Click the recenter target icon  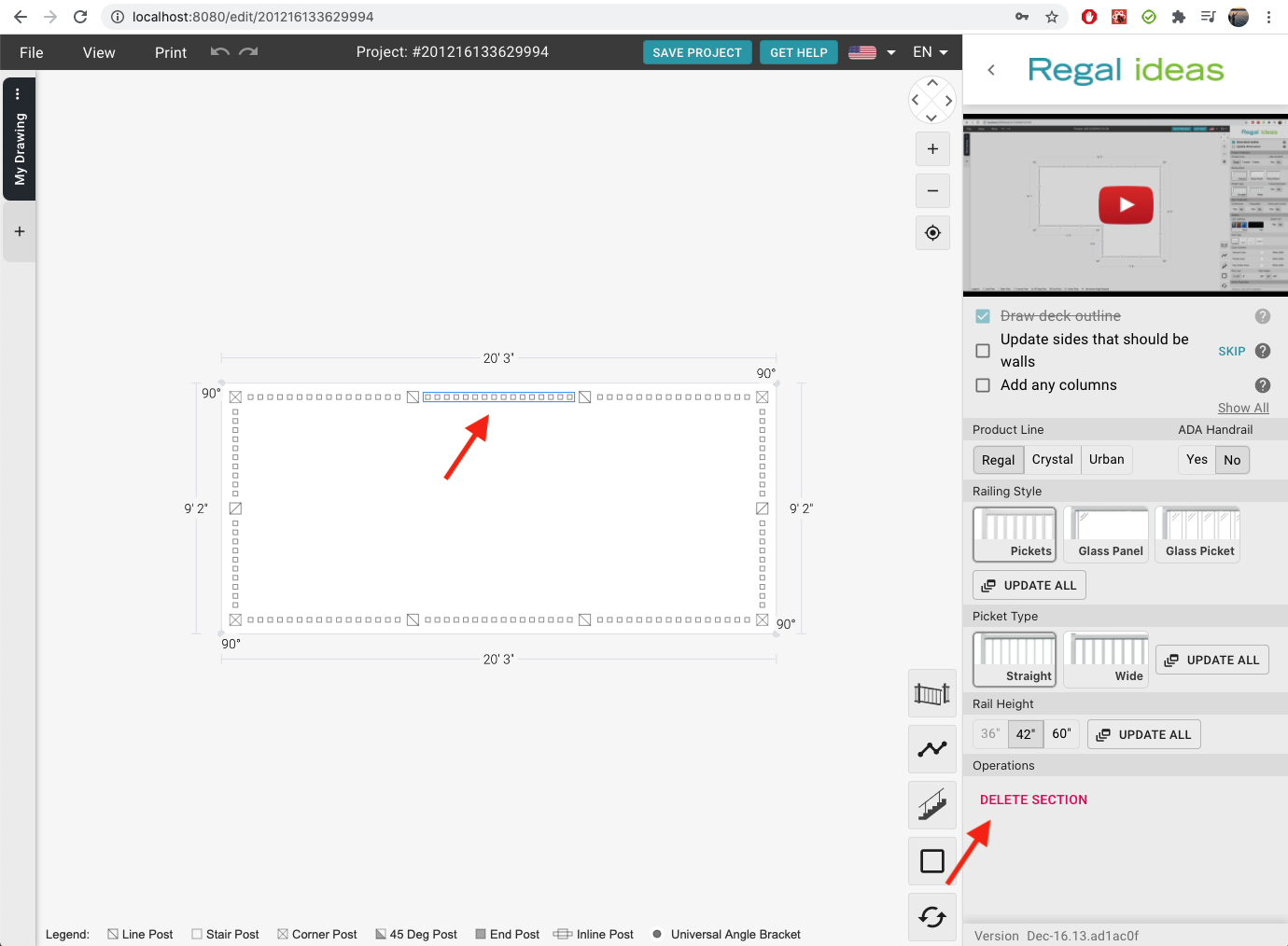[931, 232]
